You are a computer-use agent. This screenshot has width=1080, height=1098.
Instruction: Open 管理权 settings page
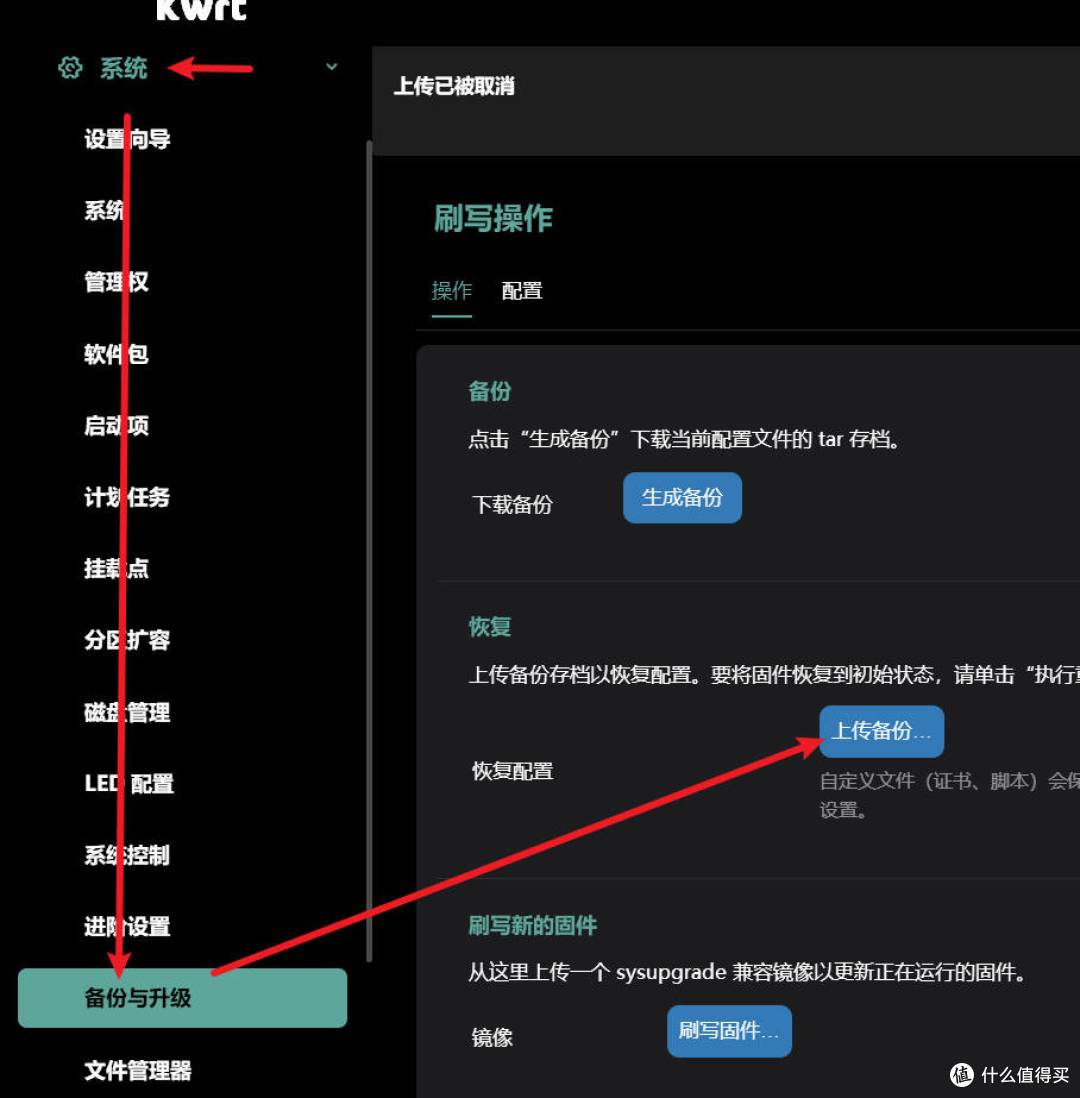point(116,282)
